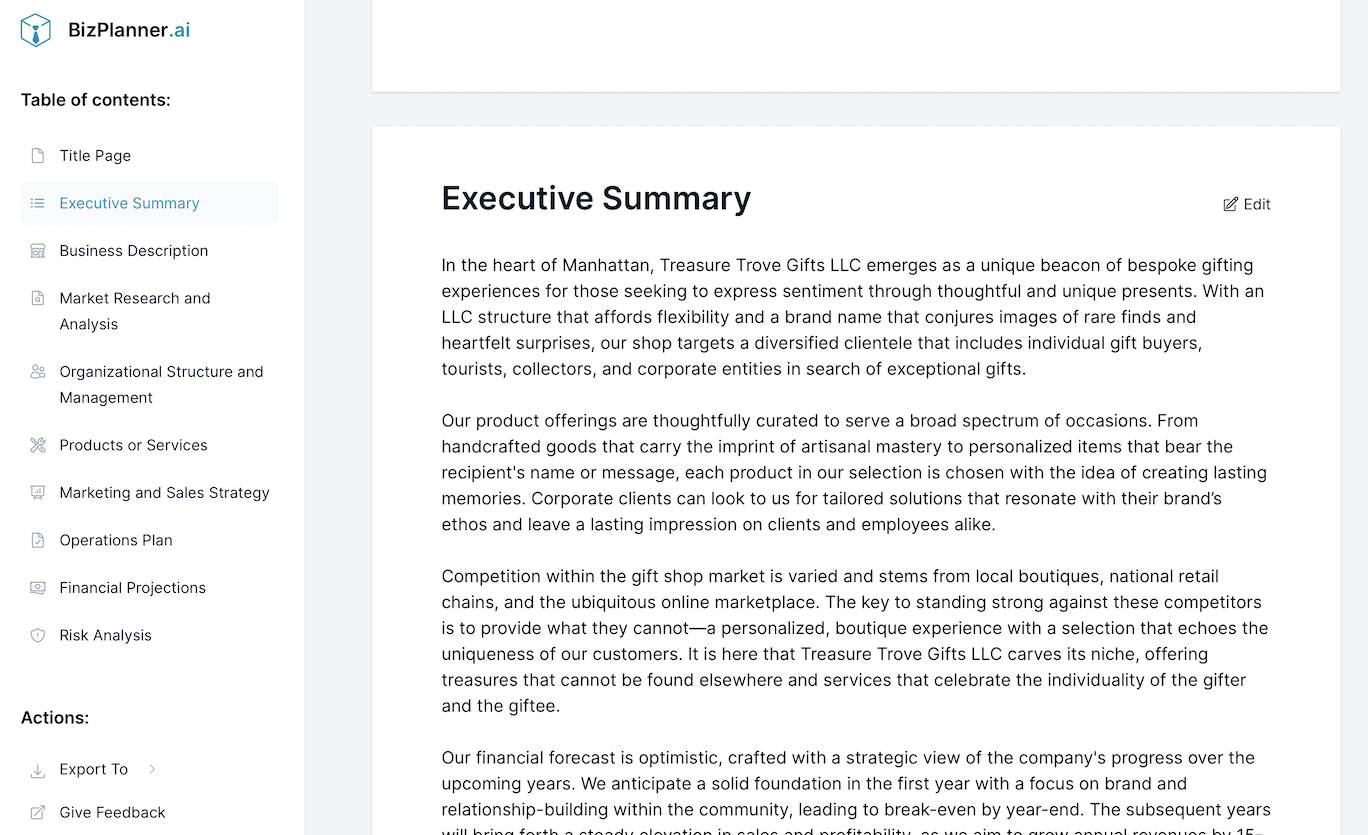The width and height of the screenshot is (1368, 835).
Task: Click the Operations Plan file icon
Action: (x=38, y=540)
